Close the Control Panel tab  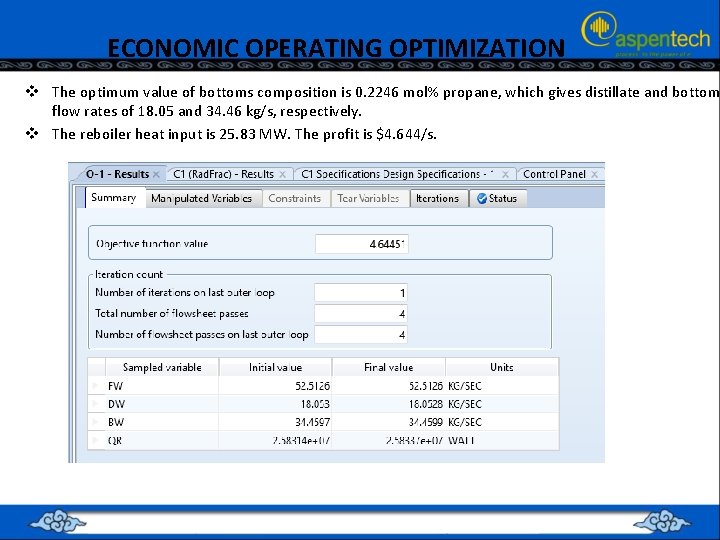point(595,174)
